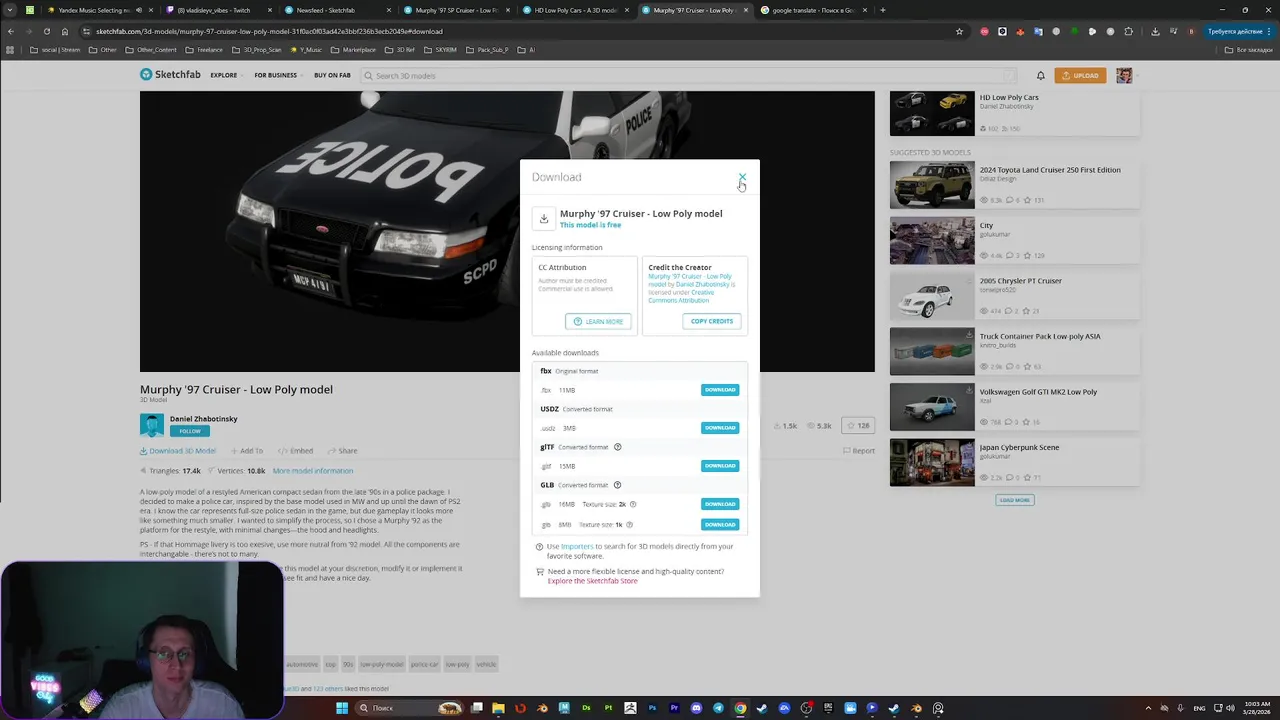Screen dimensions: 1280x720
Task: Focus the Search 3D models field
Action: pos(688,75)
